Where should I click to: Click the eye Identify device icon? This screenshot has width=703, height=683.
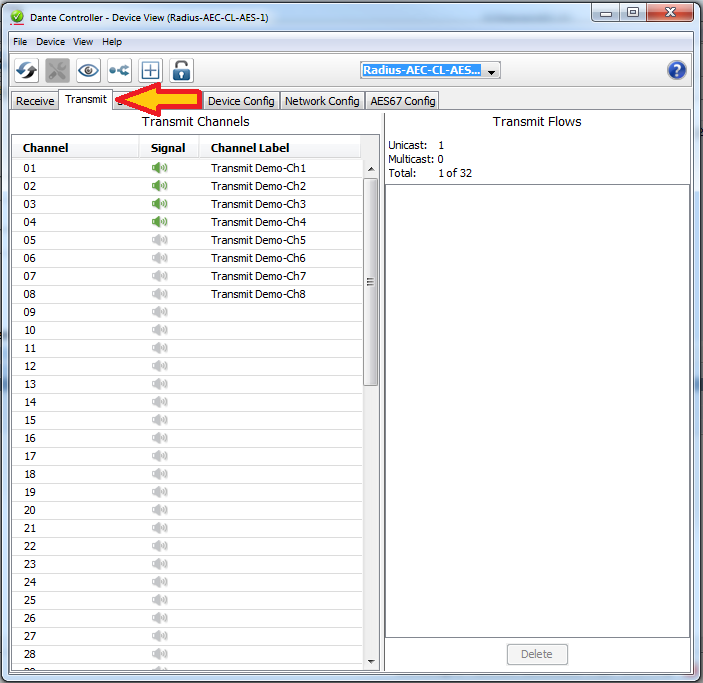[88, 70]
